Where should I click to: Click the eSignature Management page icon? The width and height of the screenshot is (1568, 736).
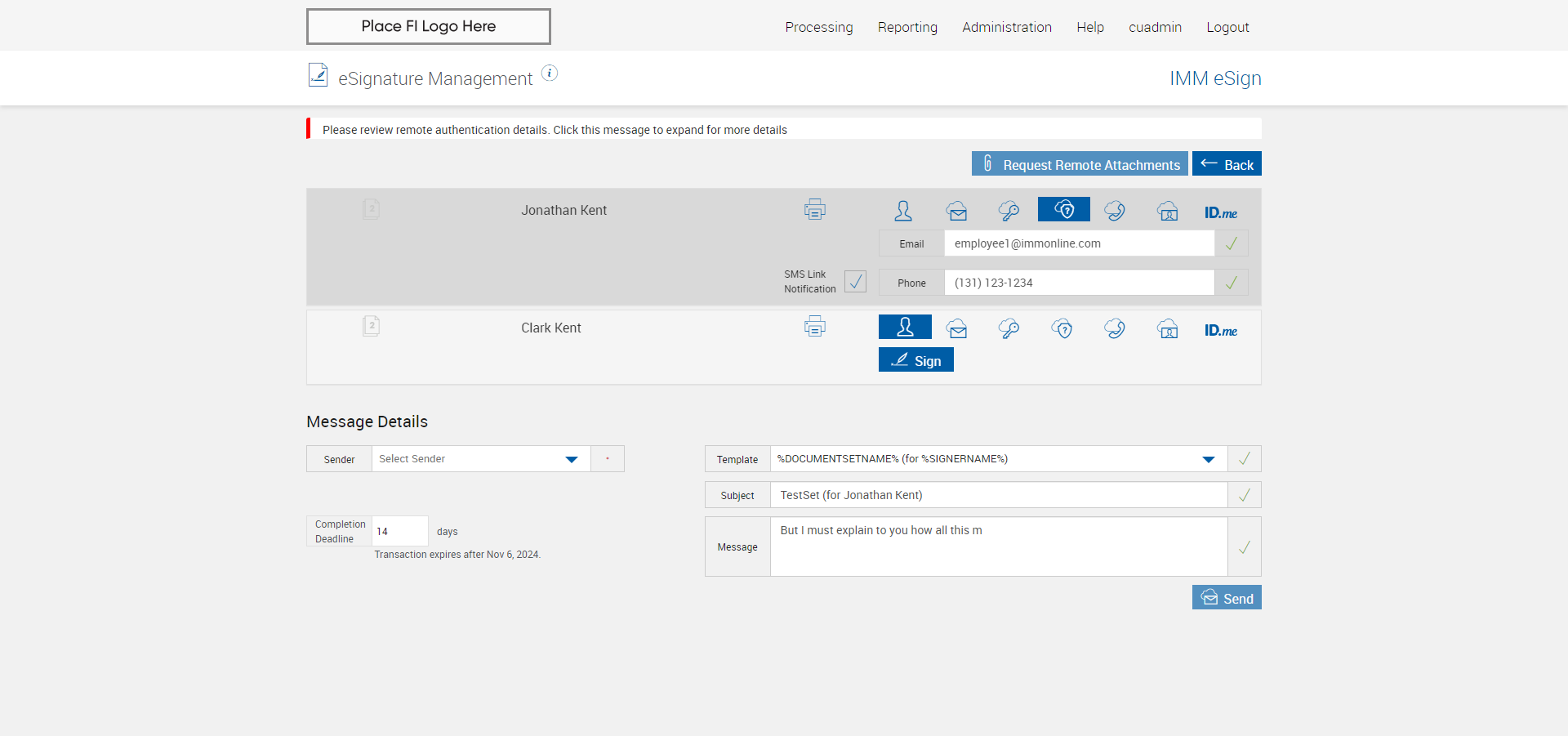coord(318,74)
